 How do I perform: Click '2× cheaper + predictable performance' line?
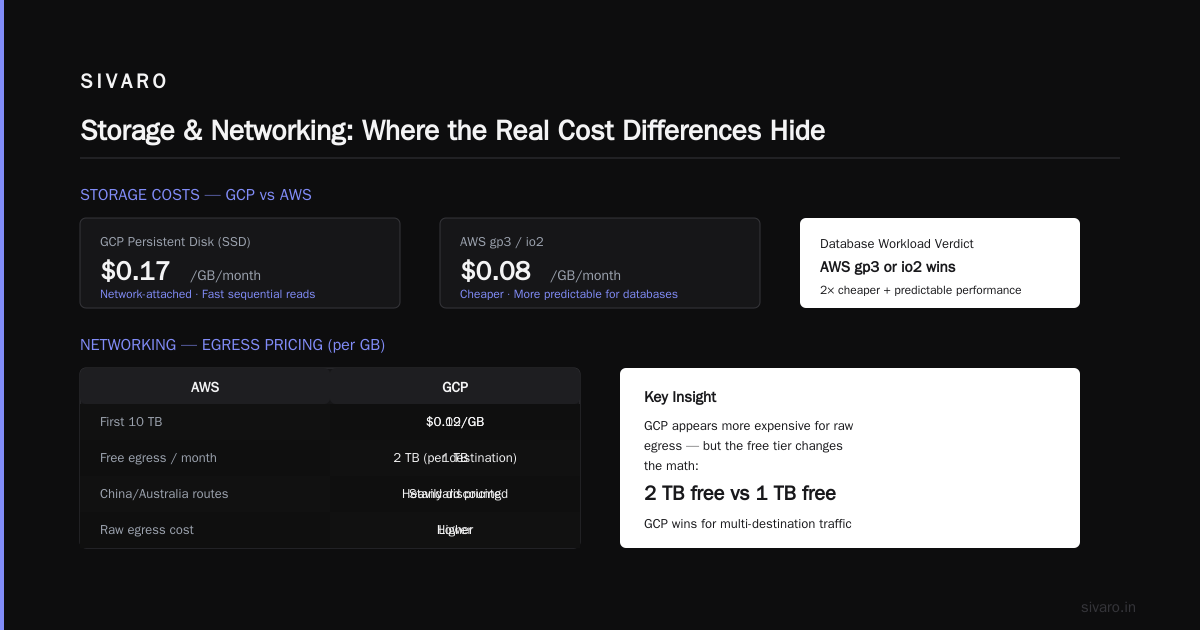pyautogui.click(x=920, y=290)
